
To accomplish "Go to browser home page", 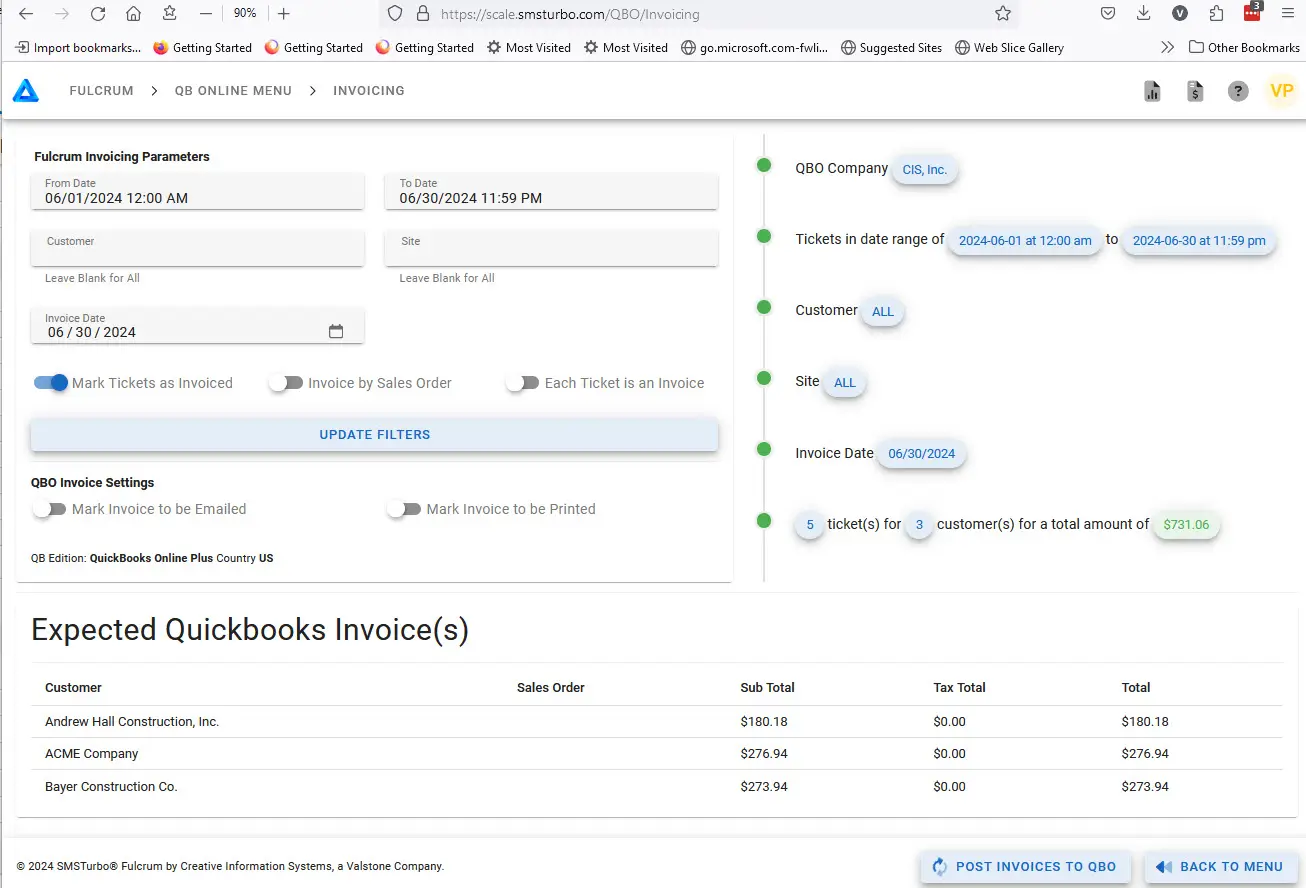I will 133,14.
